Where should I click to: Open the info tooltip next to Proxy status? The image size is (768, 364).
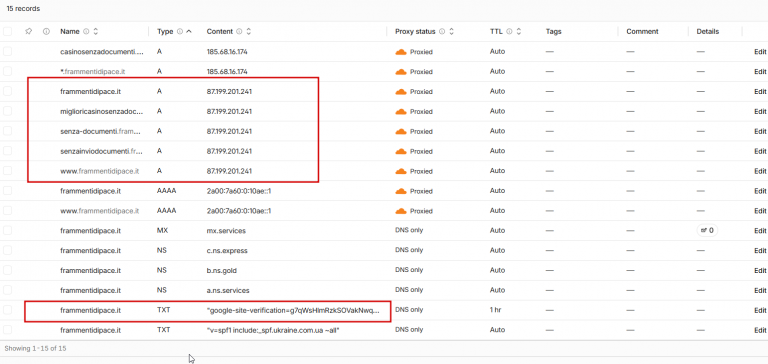442,31
